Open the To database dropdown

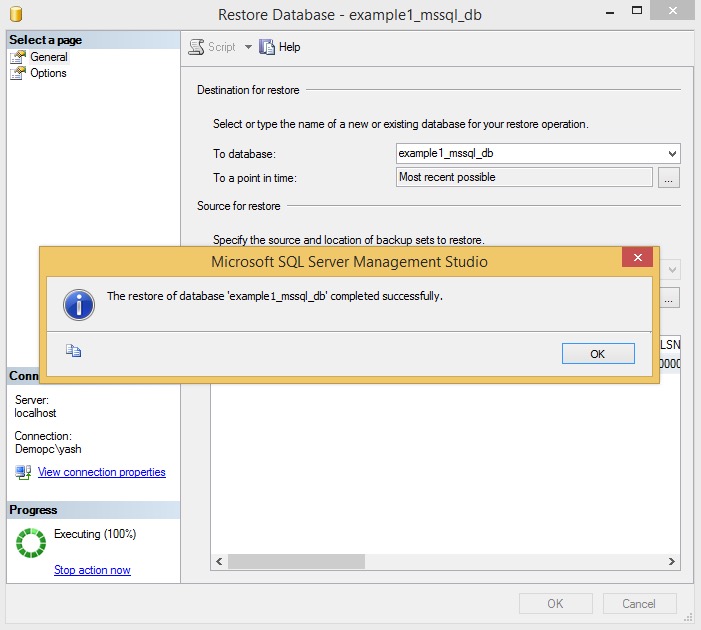[671, 154]
